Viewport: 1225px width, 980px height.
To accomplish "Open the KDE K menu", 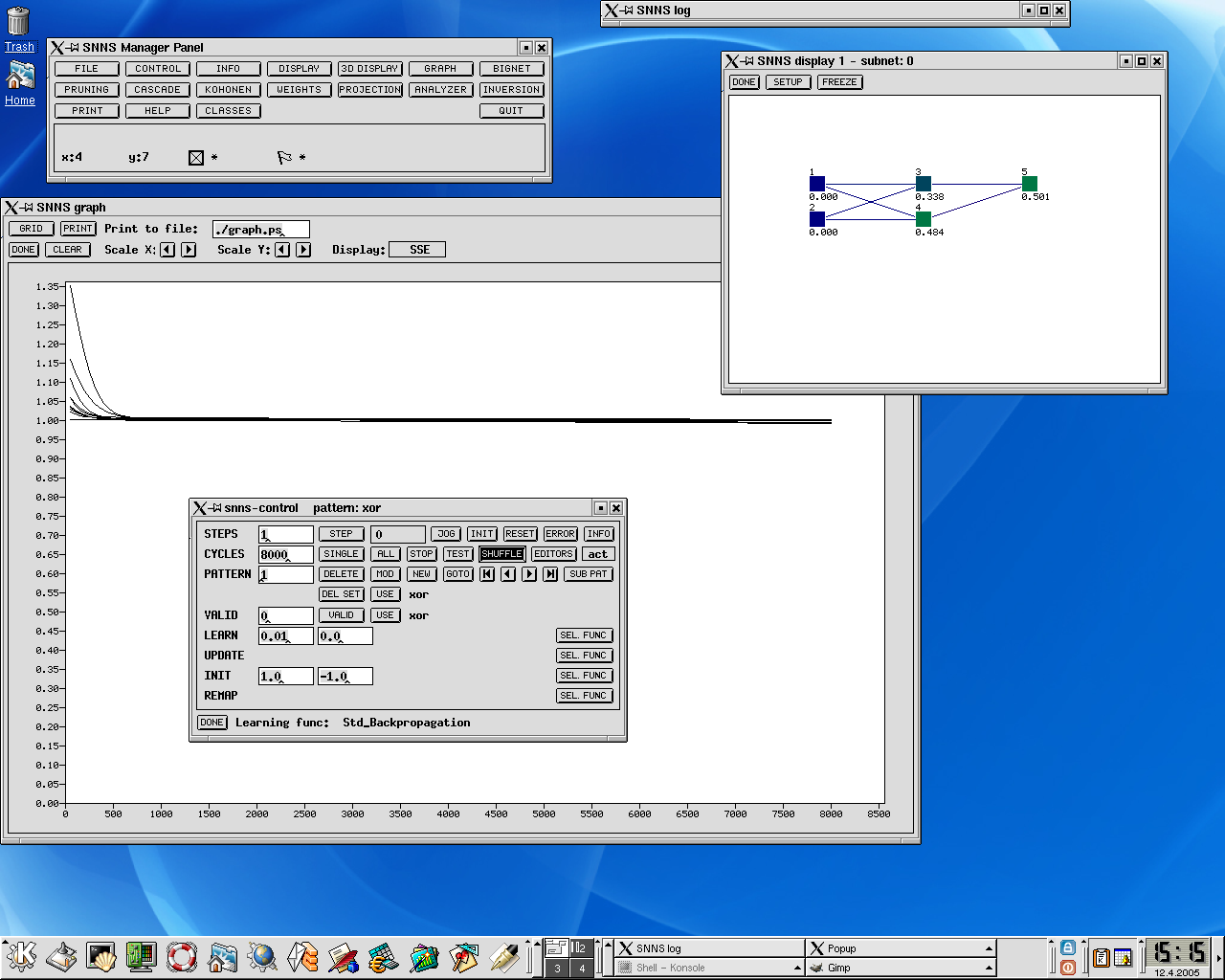I will click(x=21, y=956).
